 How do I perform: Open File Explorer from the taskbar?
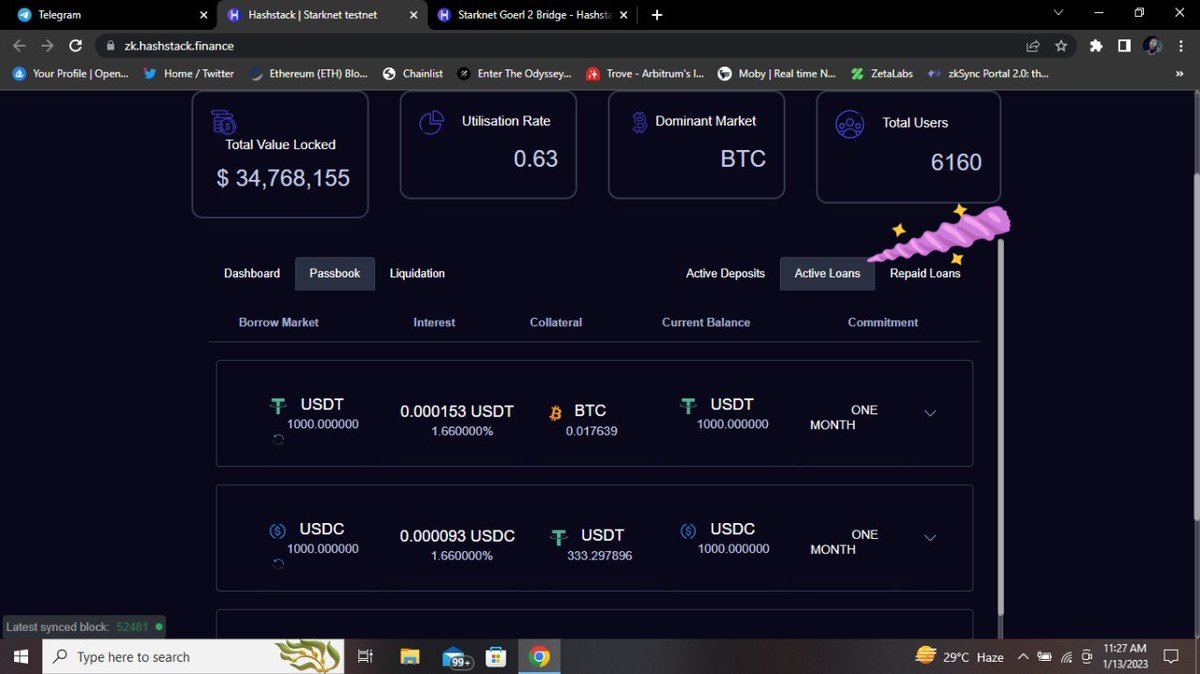click(x=410, y=657)
